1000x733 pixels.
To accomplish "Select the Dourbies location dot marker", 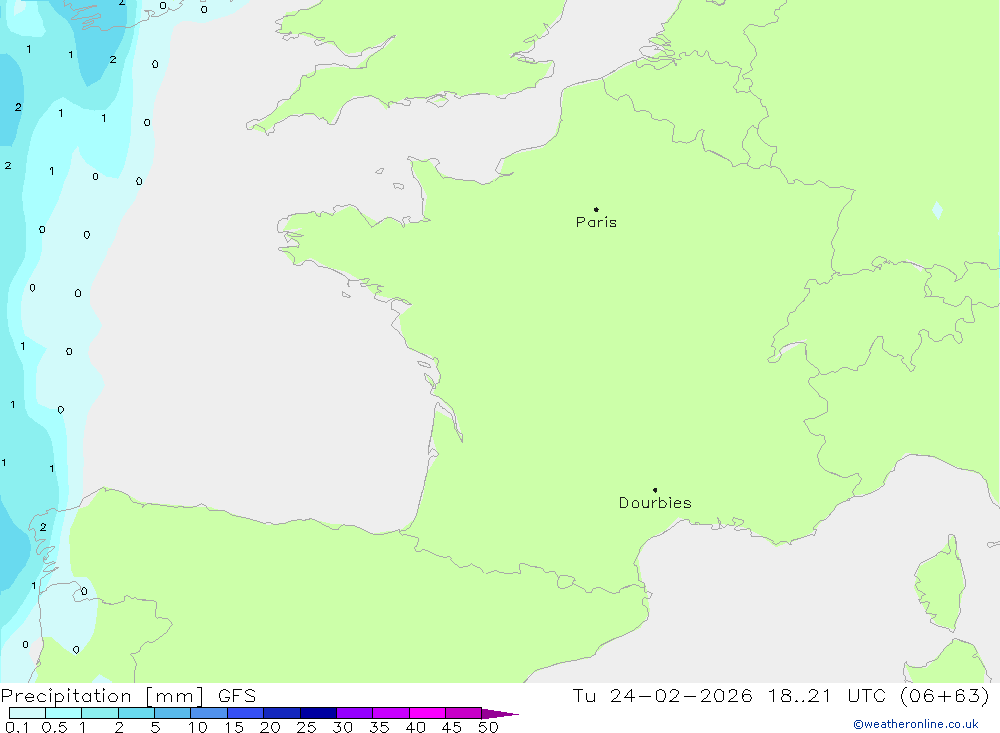I will [x=655, y=490].
